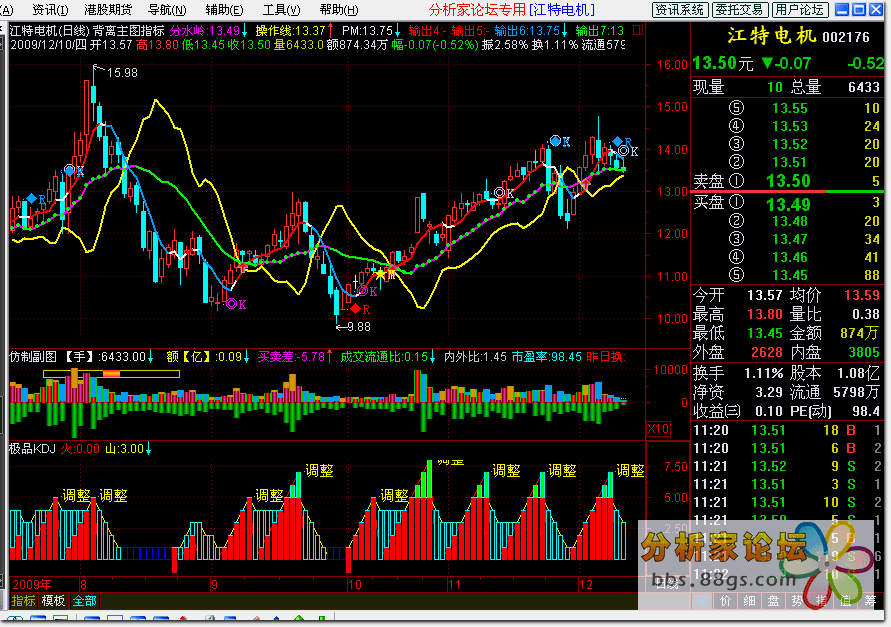Select the 价 tab under the trade list
This screenshot has height=627, width=891.
tap(726, 601)
